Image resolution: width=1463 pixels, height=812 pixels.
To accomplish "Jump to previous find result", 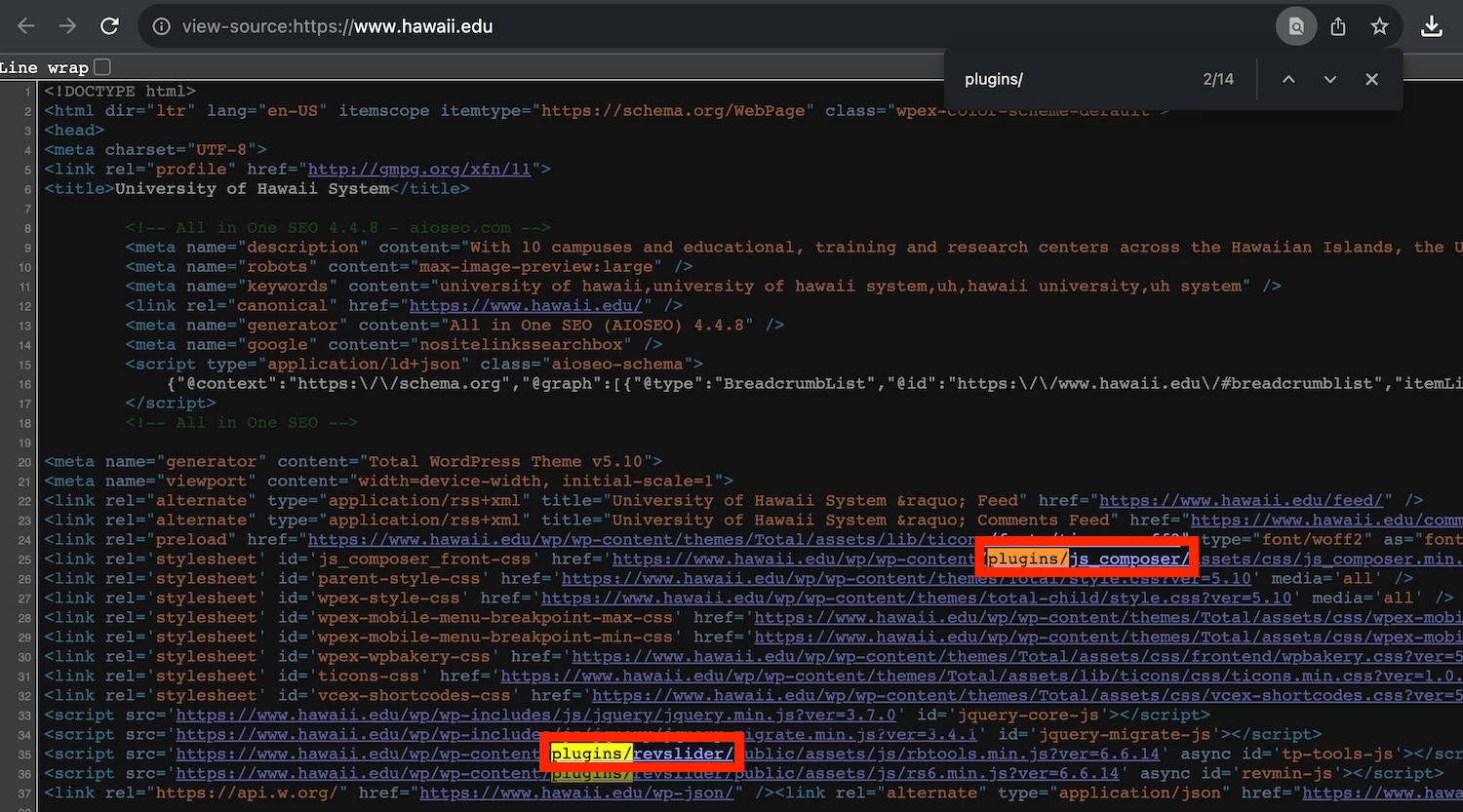I will click(1288, 80).
